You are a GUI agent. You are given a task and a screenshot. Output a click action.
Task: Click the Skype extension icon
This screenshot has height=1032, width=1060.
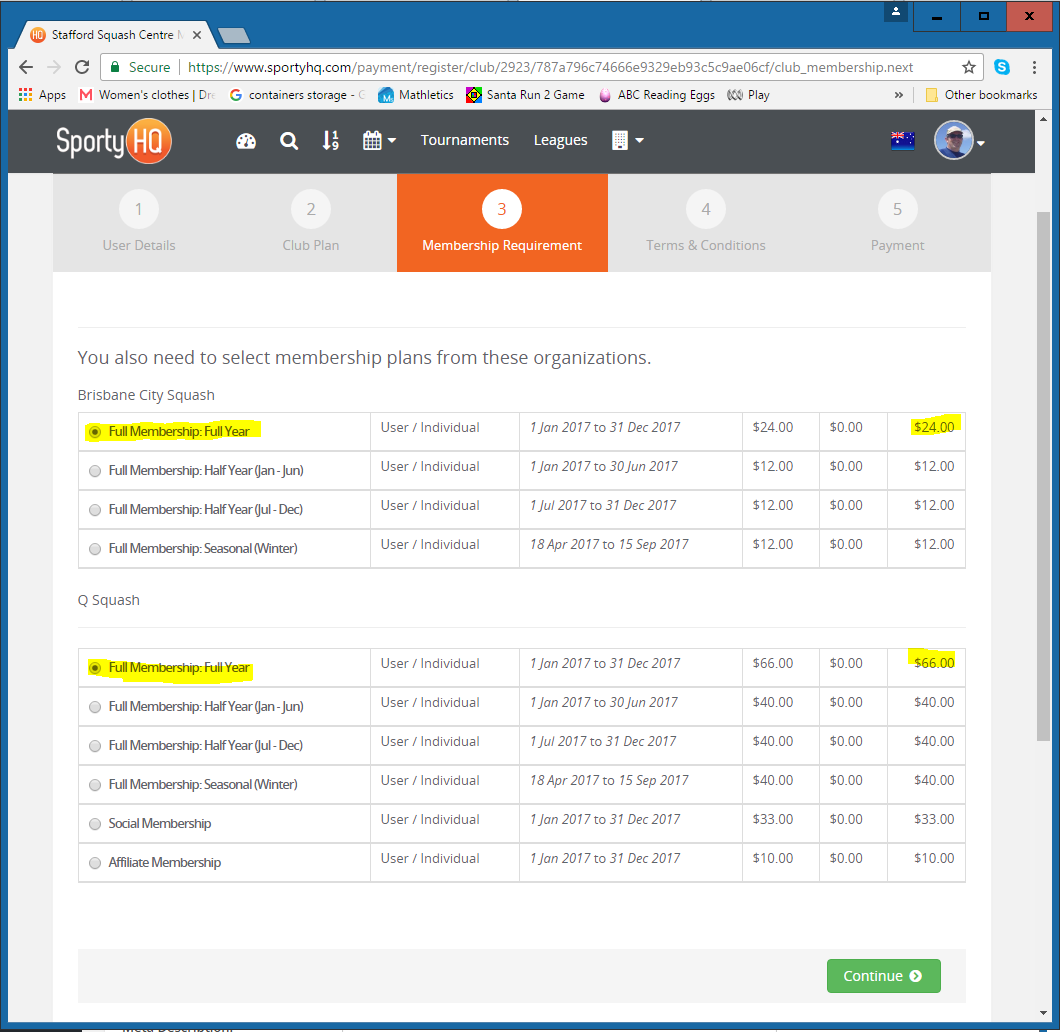tap(1001, 68)
